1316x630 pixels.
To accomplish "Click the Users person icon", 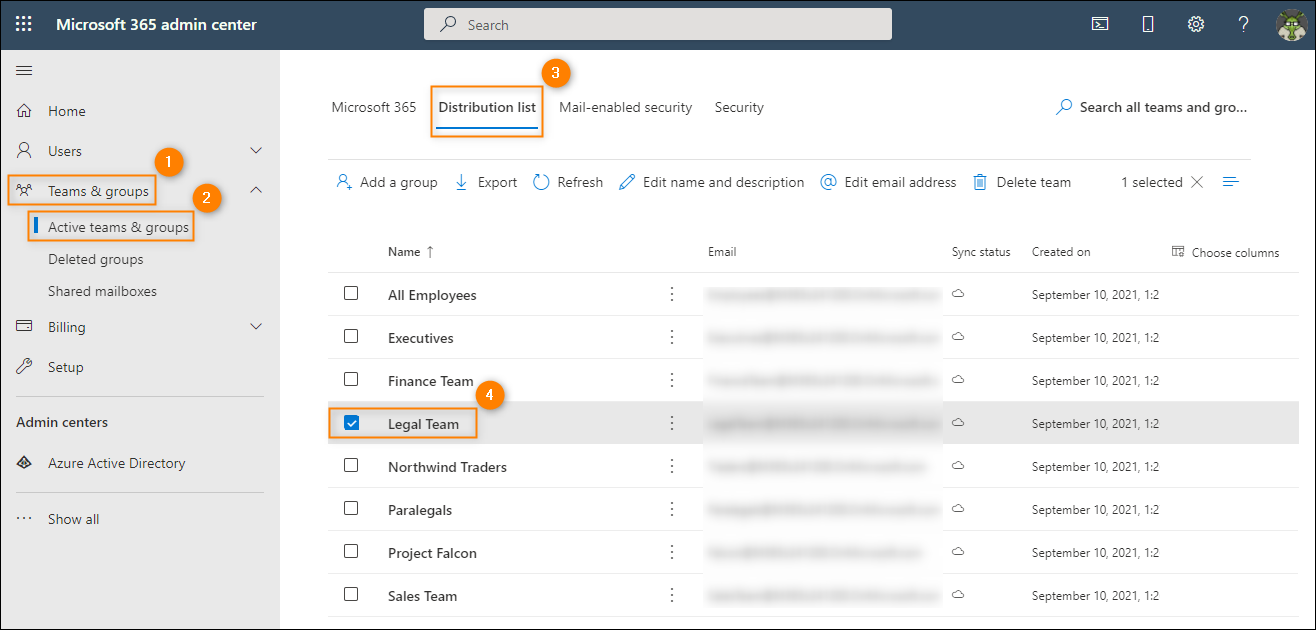I will [25, 151].
